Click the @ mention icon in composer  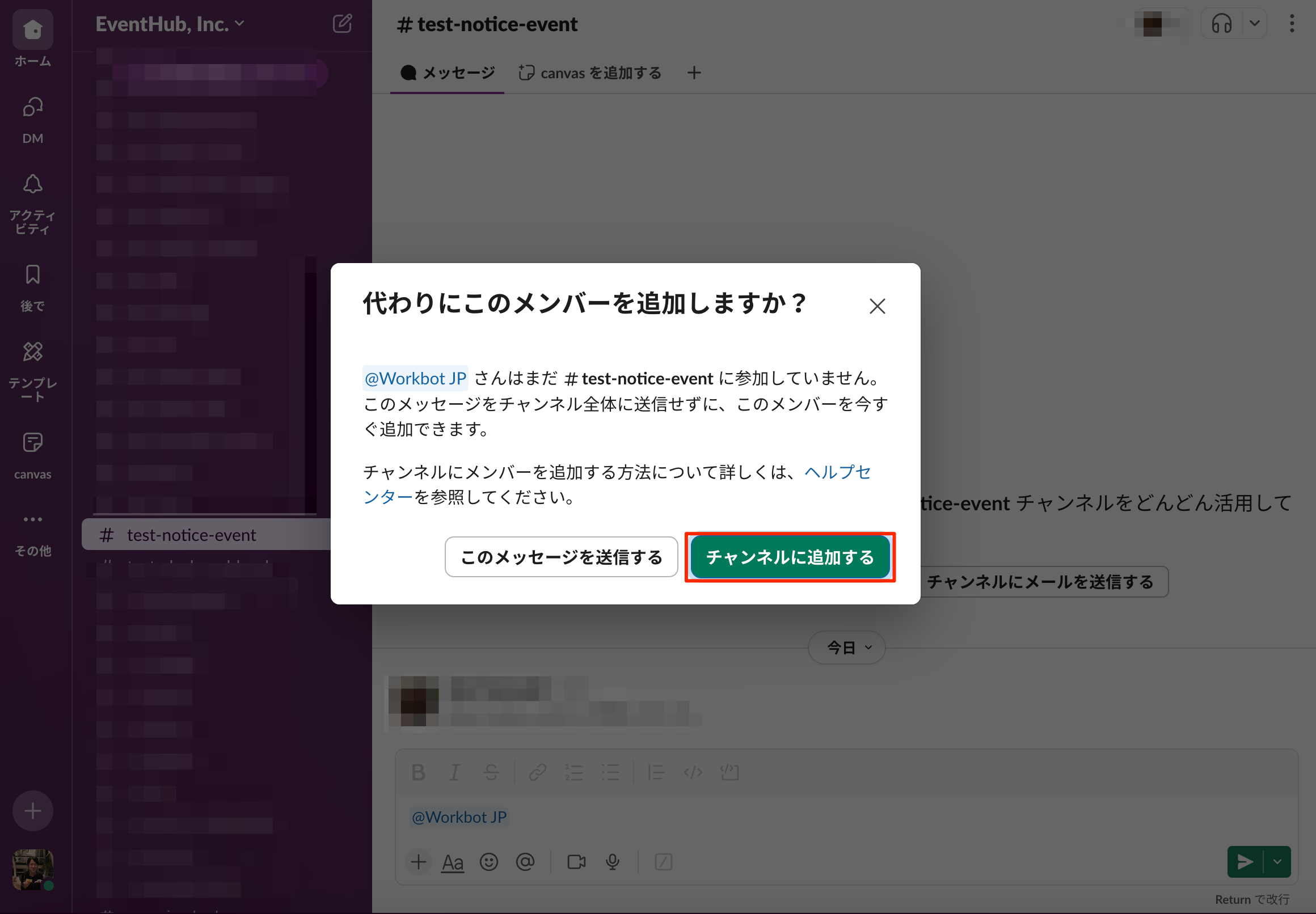[x=525, y=862]
